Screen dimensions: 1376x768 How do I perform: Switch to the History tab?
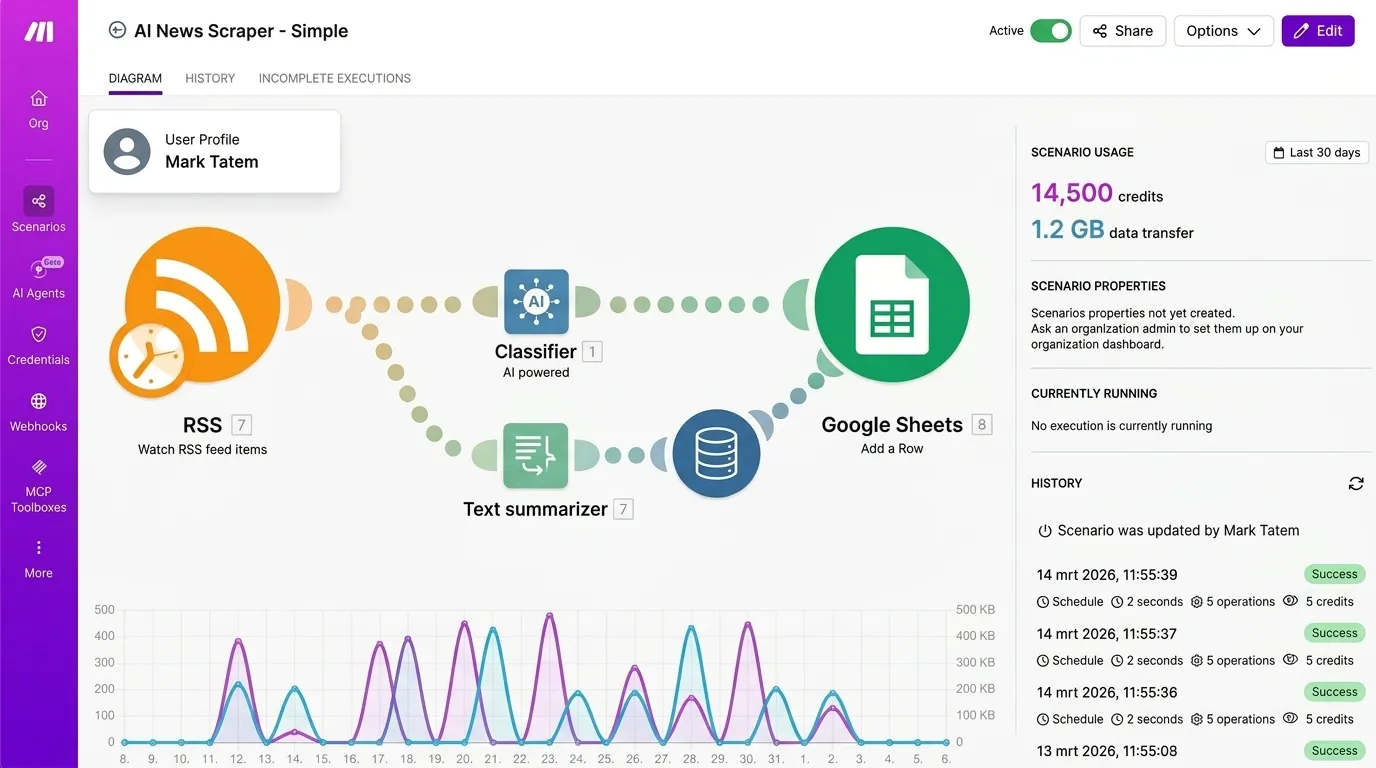tap(210, 78)
